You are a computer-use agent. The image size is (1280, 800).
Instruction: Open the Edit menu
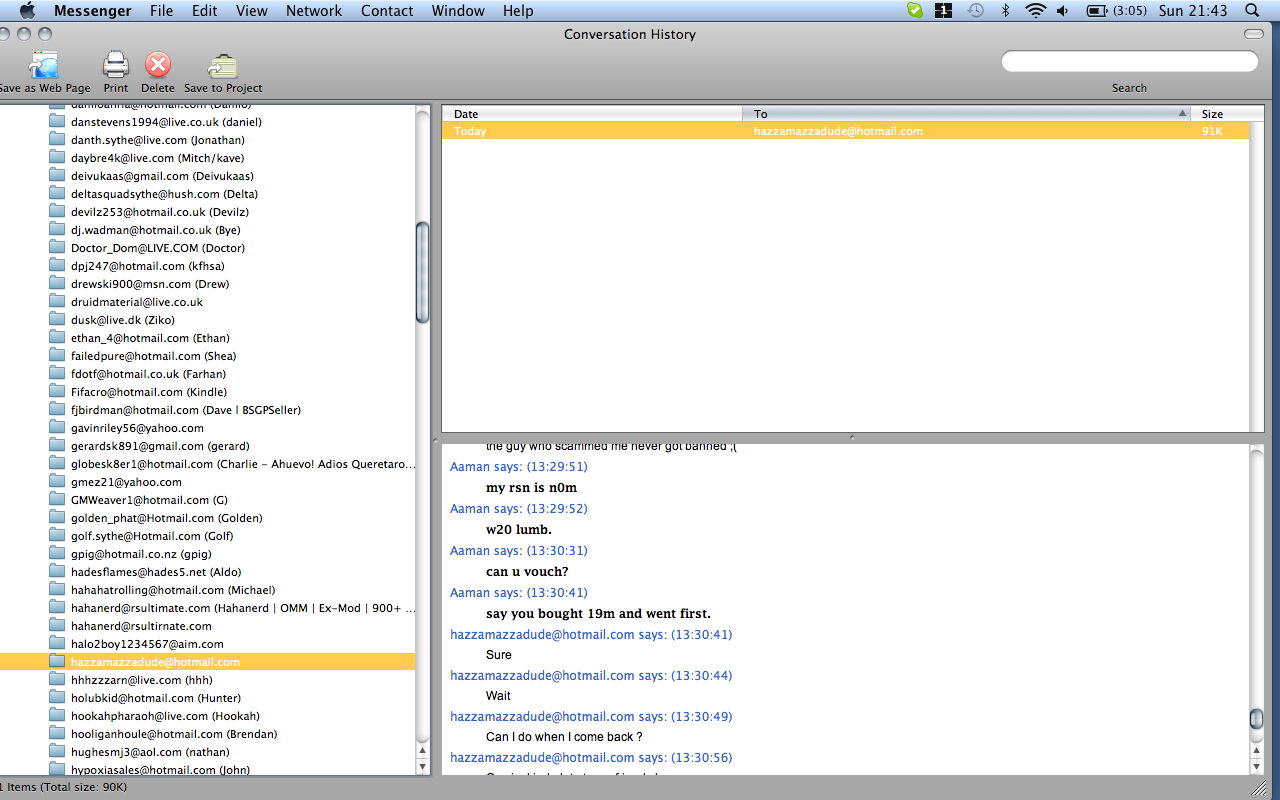(205, 11)
